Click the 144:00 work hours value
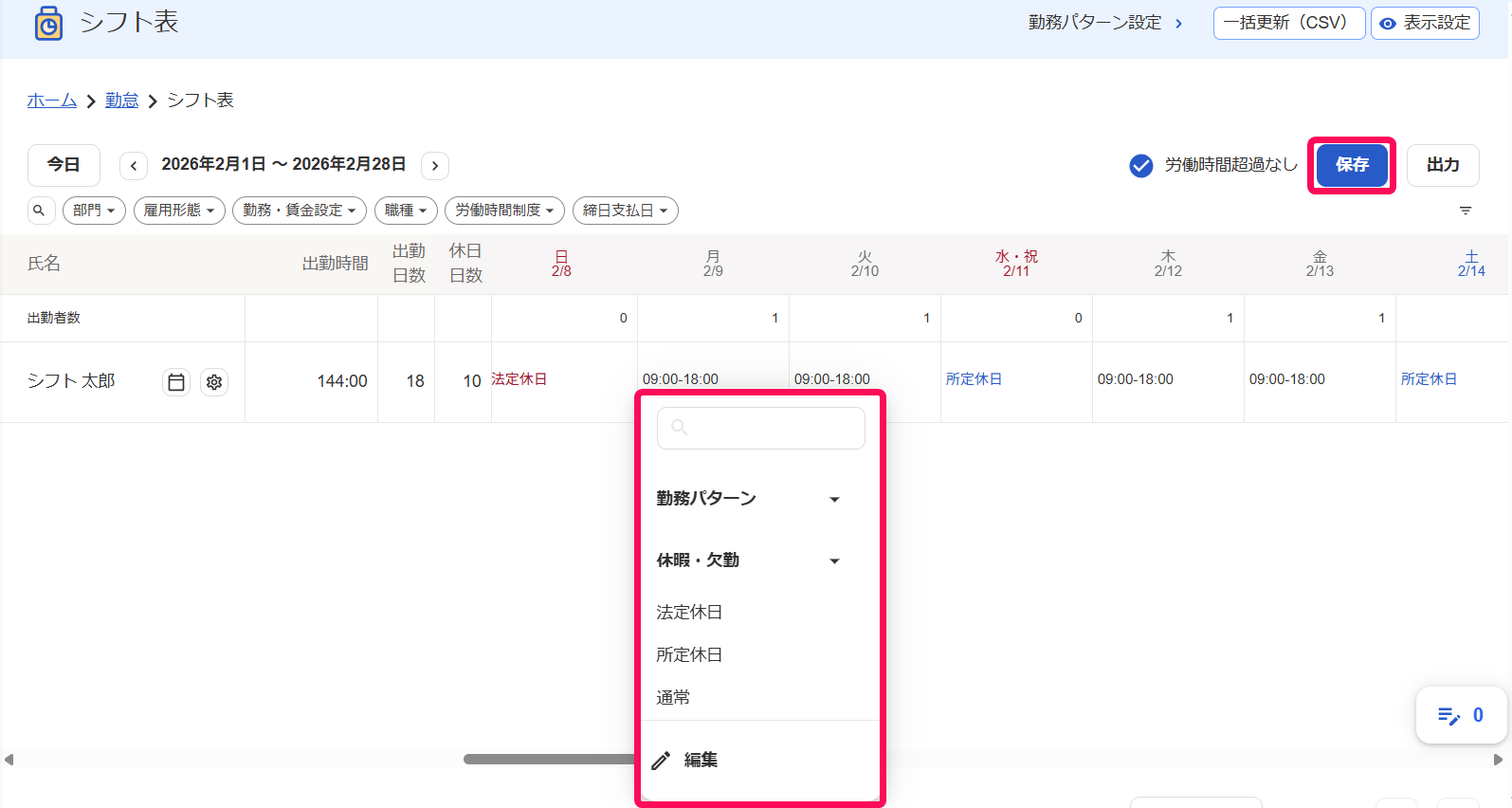 tap(342, 381)
